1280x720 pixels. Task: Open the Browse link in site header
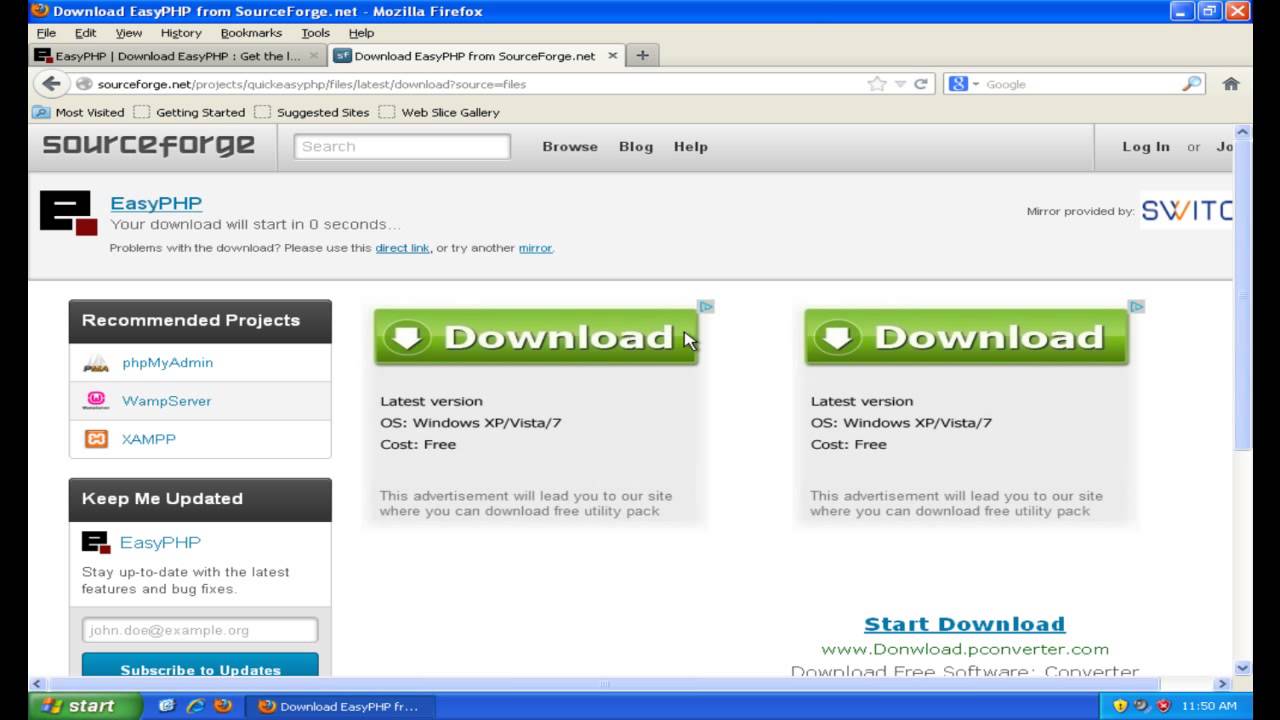click(x=570, y=146)
